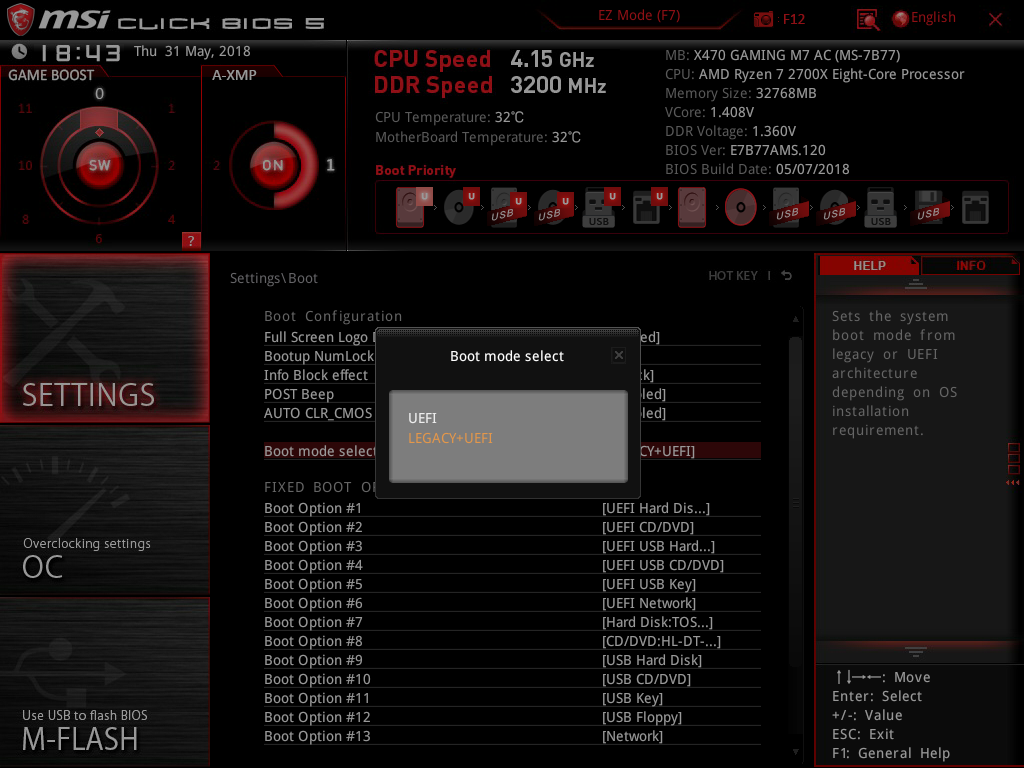Image resolution: width=1024 pixels, height=768 pixels.
Task: Click the settings list scroll-down arrow
Action: pyautogui.click(x=795, y=752)
